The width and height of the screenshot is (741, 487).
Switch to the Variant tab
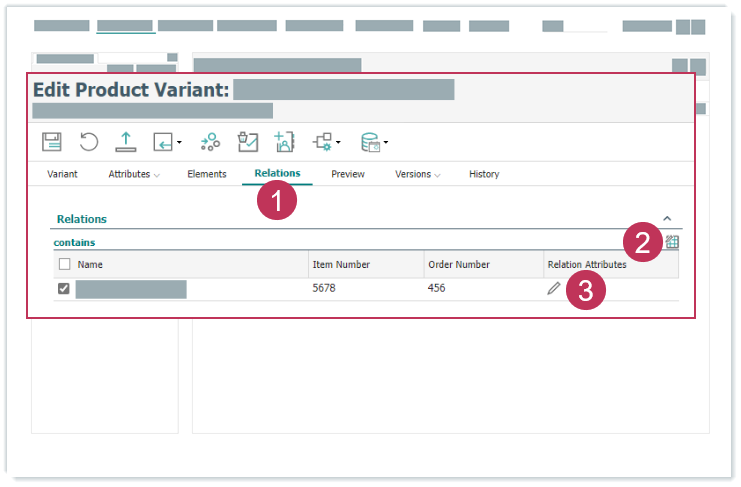(62, 174)
